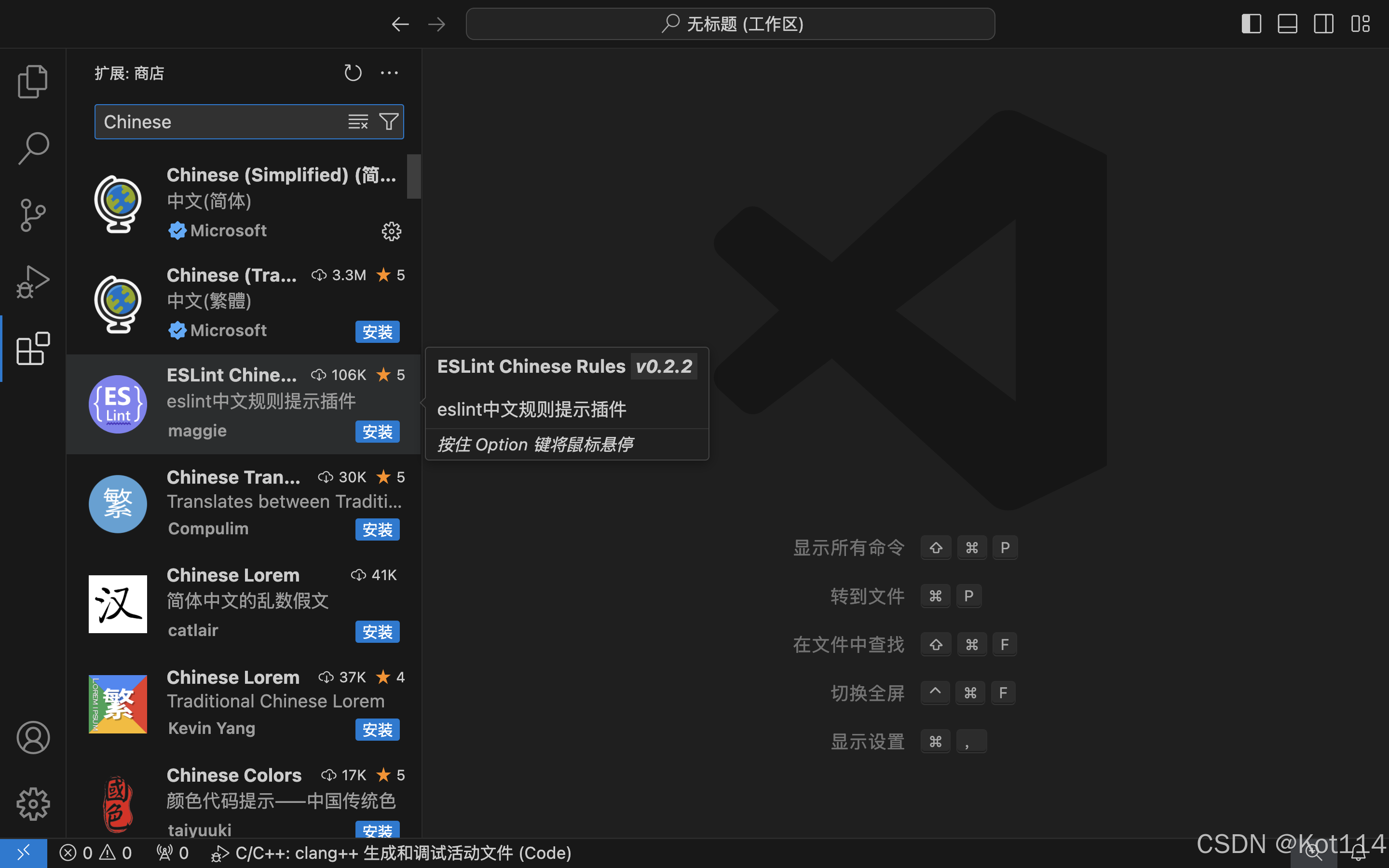
Task: Click the remote connection indicator bottom-left
Action: (x=24, y=853)
